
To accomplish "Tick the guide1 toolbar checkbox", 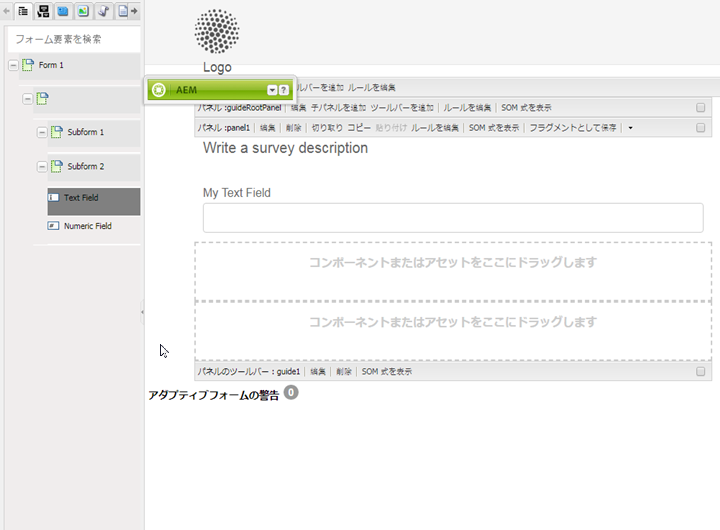I will (700, 372).
